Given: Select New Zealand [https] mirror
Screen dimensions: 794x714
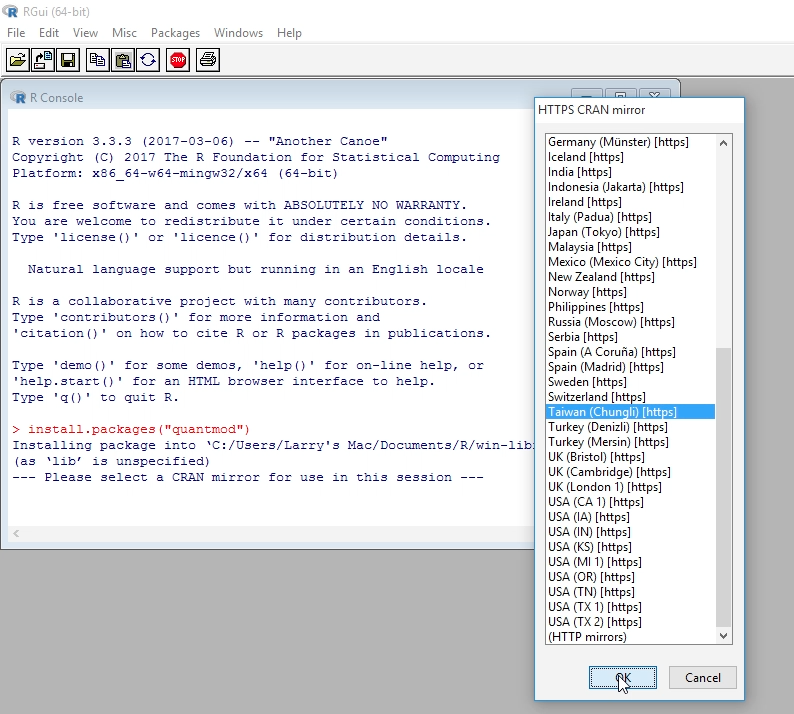Looking at the screenshot, I should tap(630, 277).
